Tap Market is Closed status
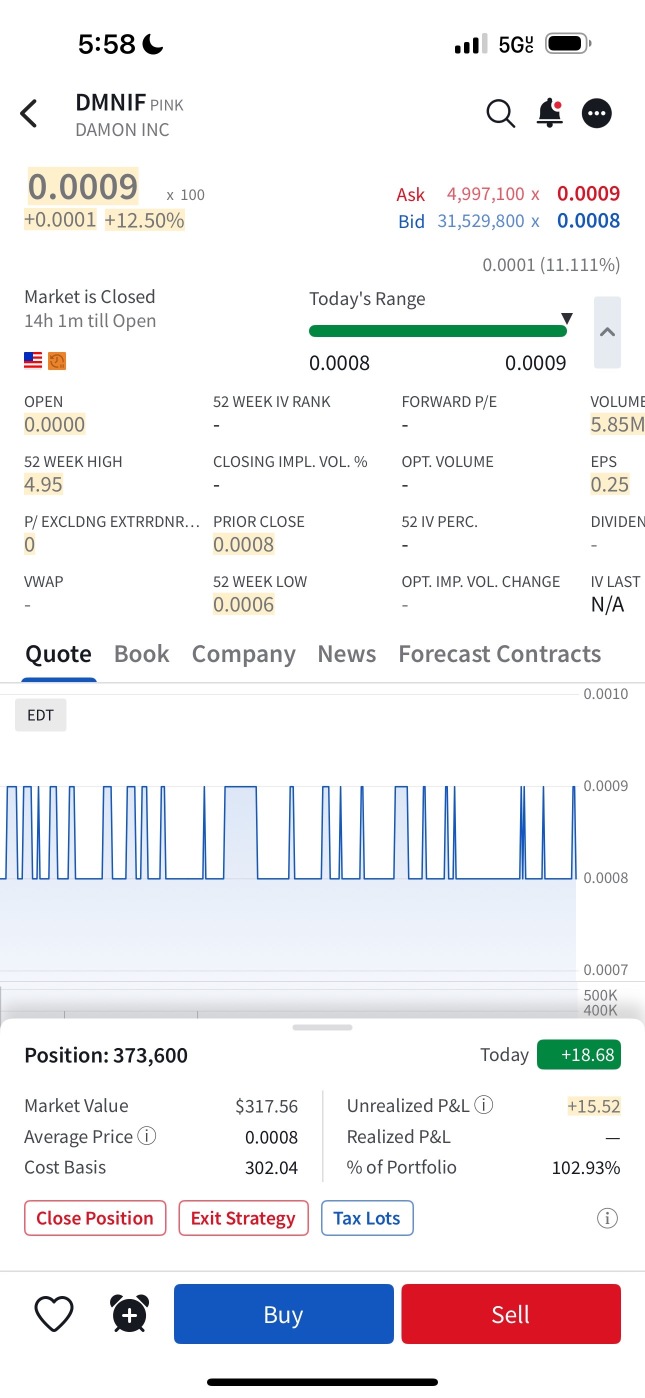The height and width of the screenshot is (1398, 645). [90, 297]
